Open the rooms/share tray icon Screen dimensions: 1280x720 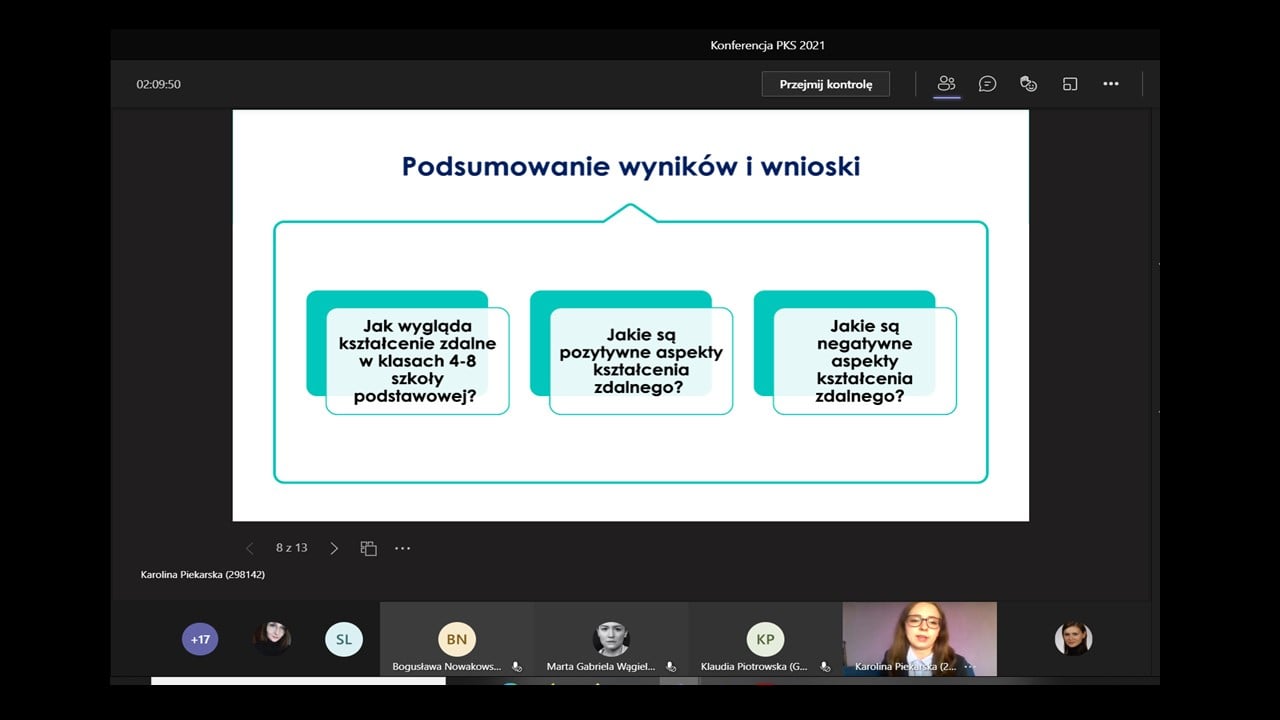pyautogui.click(x=1069, y=84)
